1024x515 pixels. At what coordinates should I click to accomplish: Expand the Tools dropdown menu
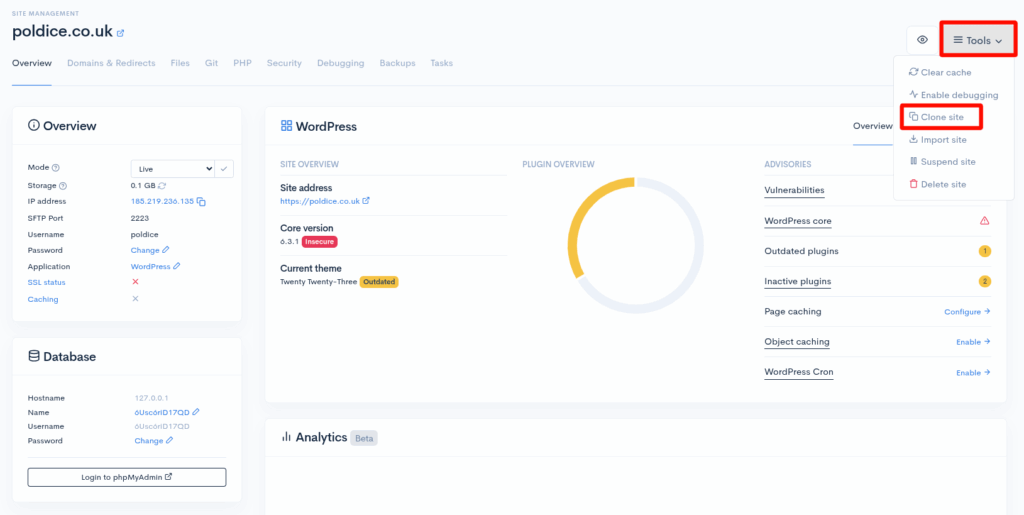point(977,40)
